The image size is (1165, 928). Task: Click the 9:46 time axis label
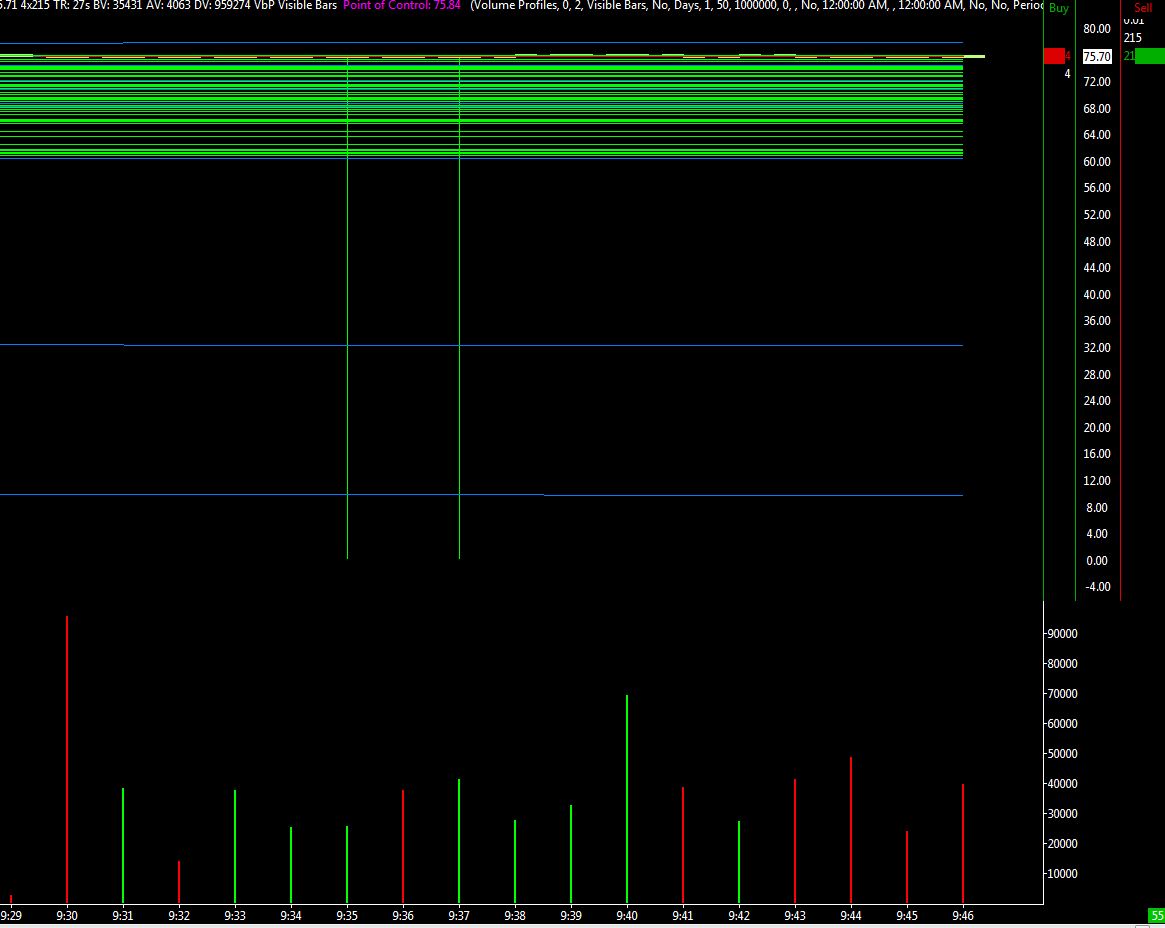963,916
